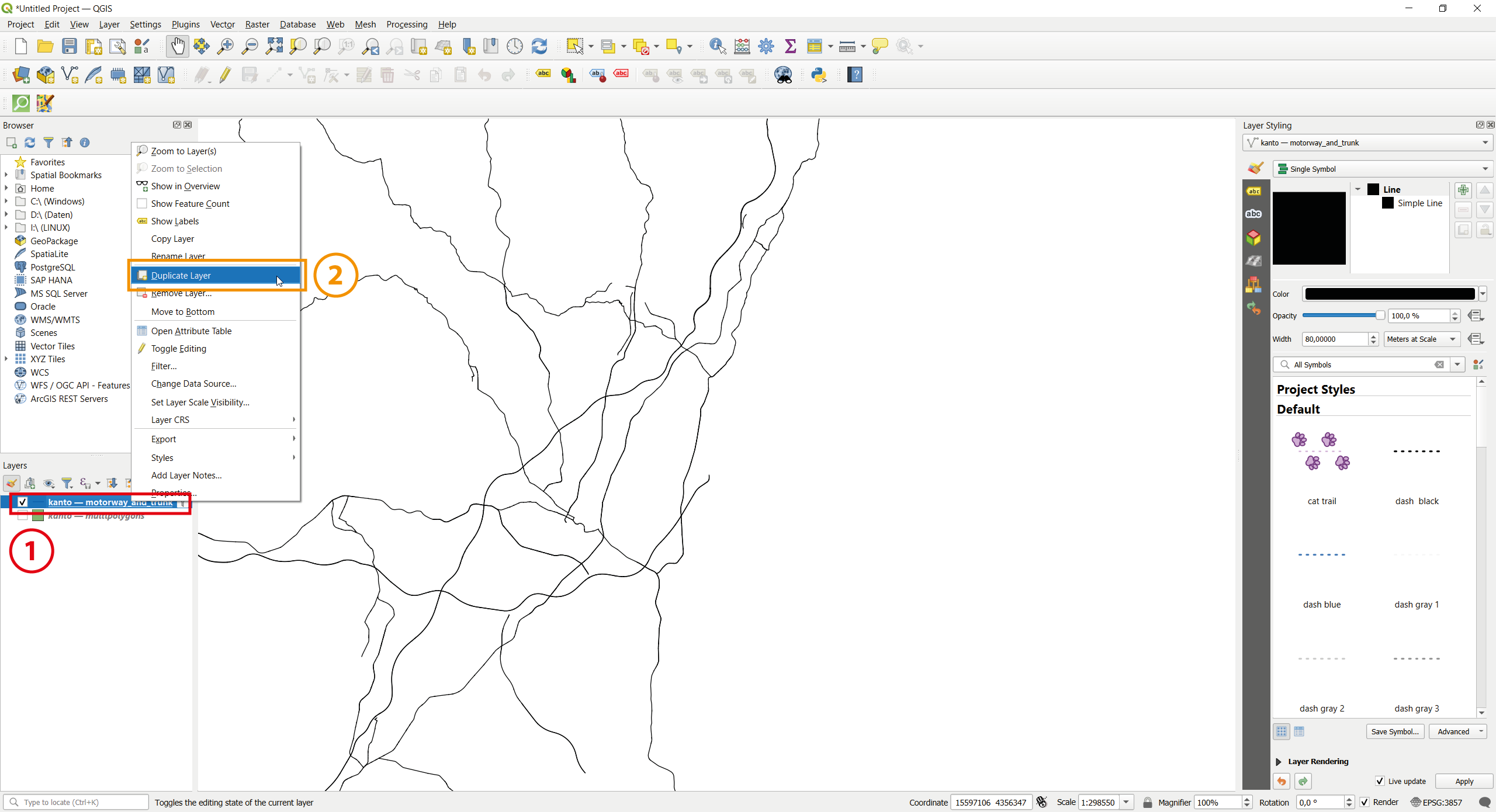This screenshot has width=1496, height=812.
Task: Click the Save Symbol button
Action: (1395, 731)
